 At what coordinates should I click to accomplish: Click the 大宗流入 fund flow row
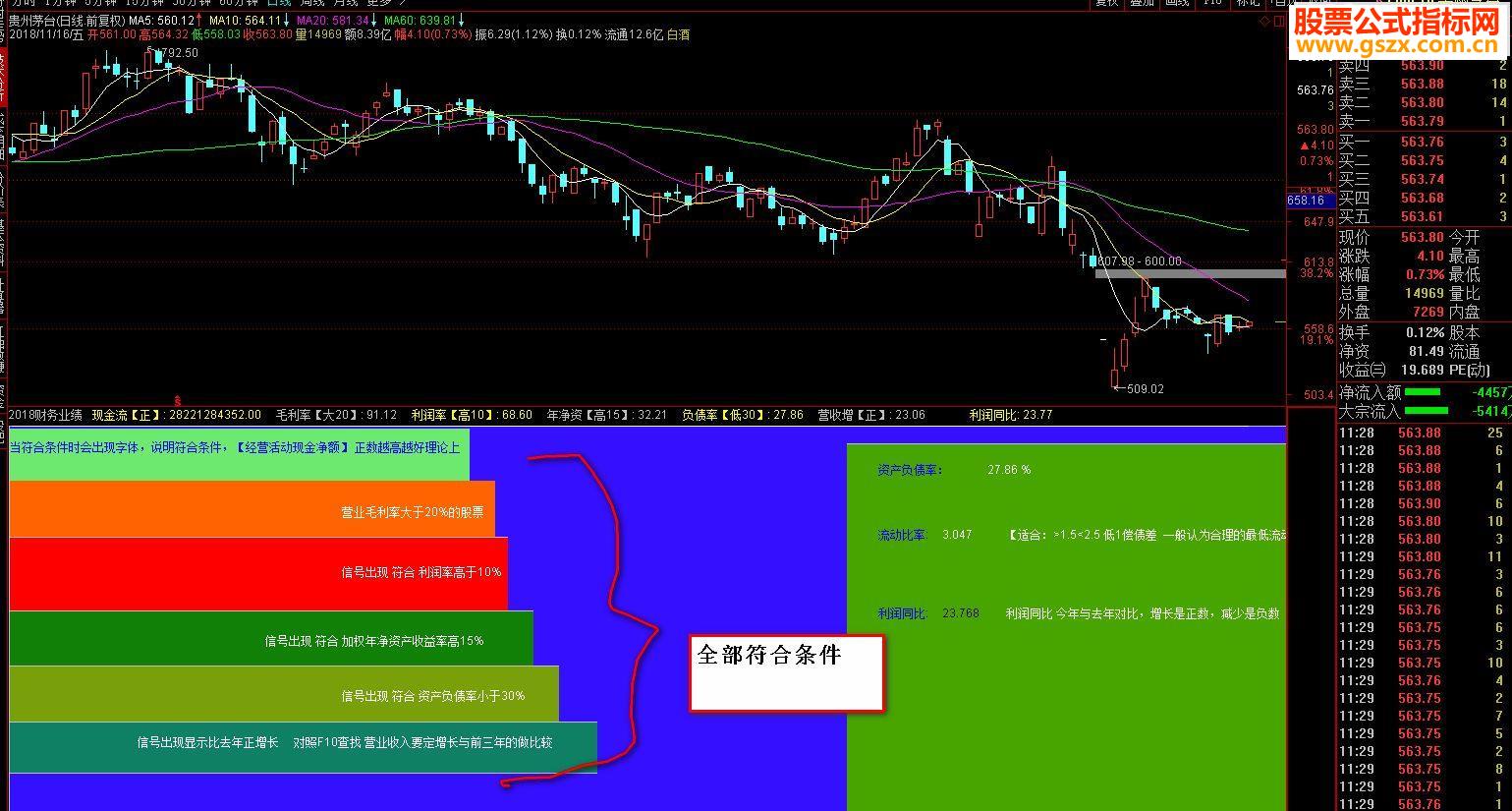tap(1423, 411)
